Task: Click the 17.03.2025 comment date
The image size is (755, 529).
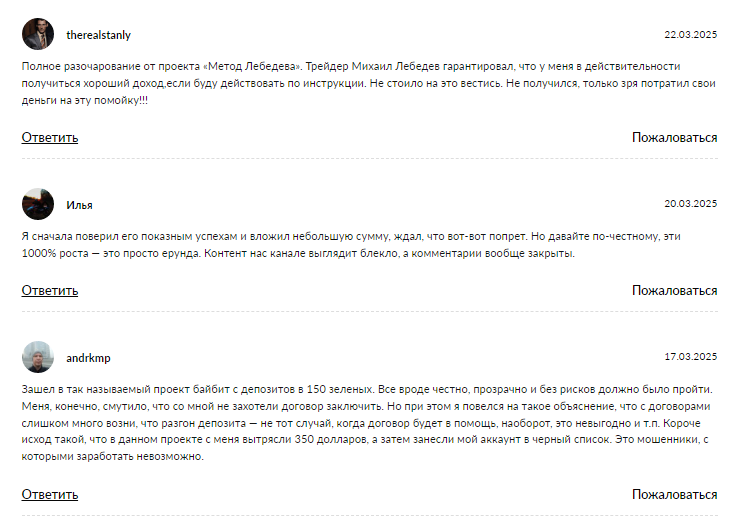Action: 691,357
